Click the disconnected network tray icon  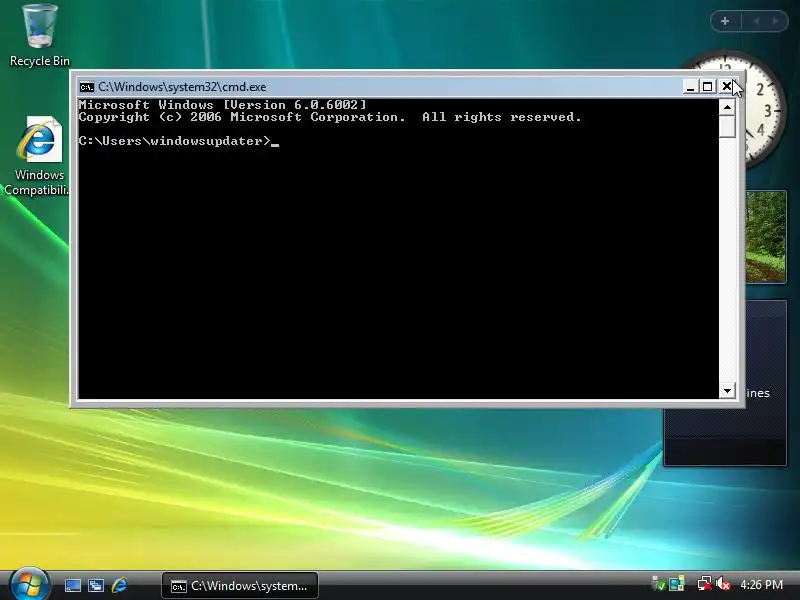(705, 584)
